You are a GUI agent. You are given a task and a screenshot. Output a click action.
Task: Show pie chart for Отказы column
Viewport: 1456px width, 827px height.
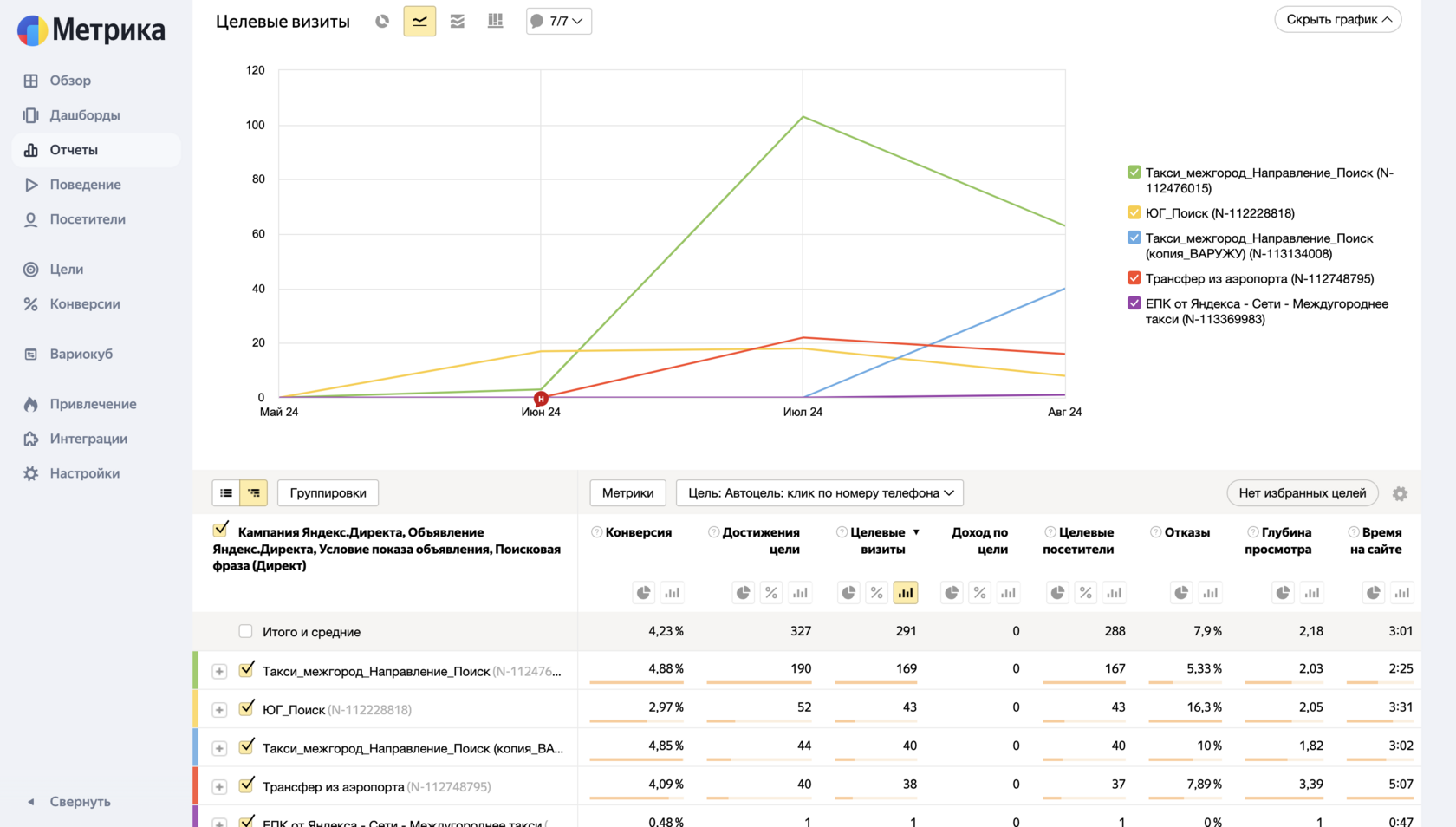point(1181,593)
